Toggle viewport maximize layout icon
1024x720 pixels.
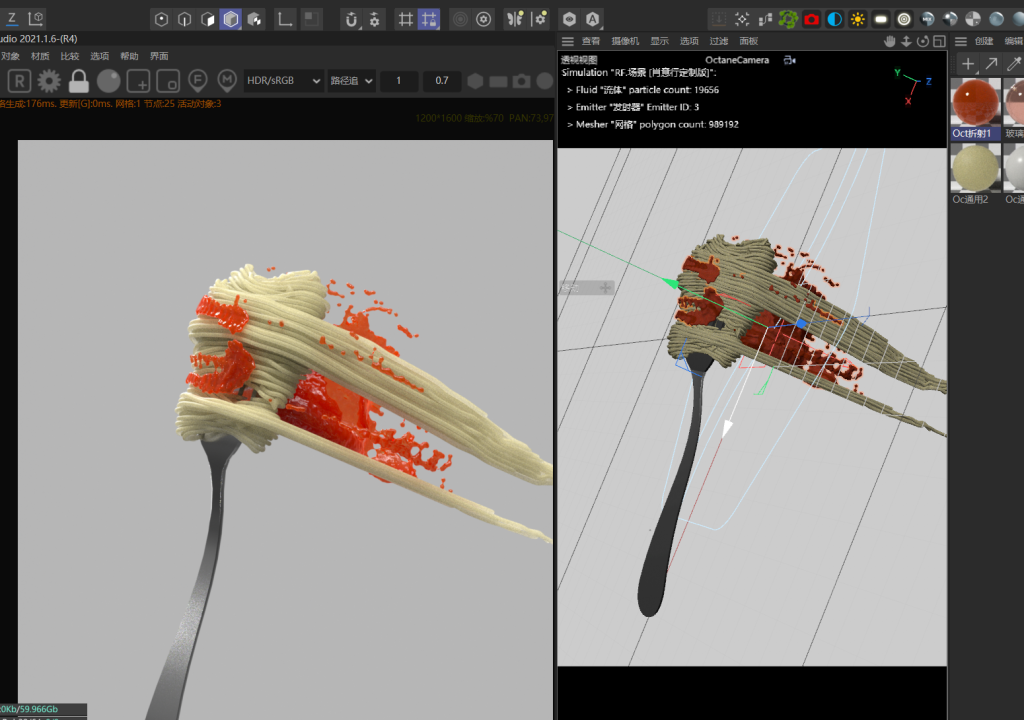point(939,41)
